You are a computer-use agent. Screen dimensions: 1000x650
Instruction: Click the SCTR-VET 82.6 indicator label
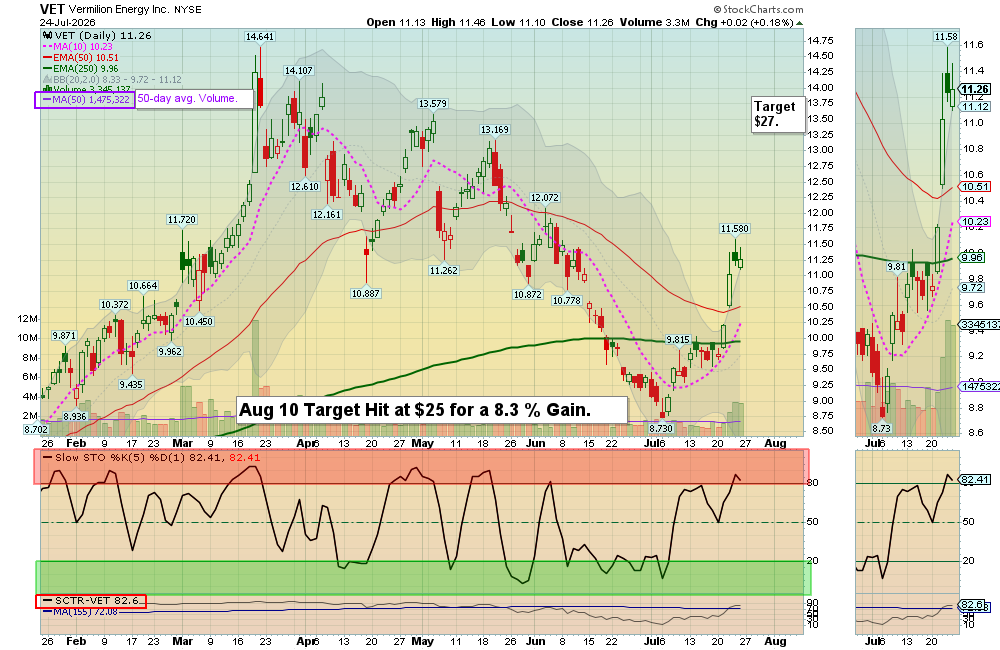pos(91,601)
